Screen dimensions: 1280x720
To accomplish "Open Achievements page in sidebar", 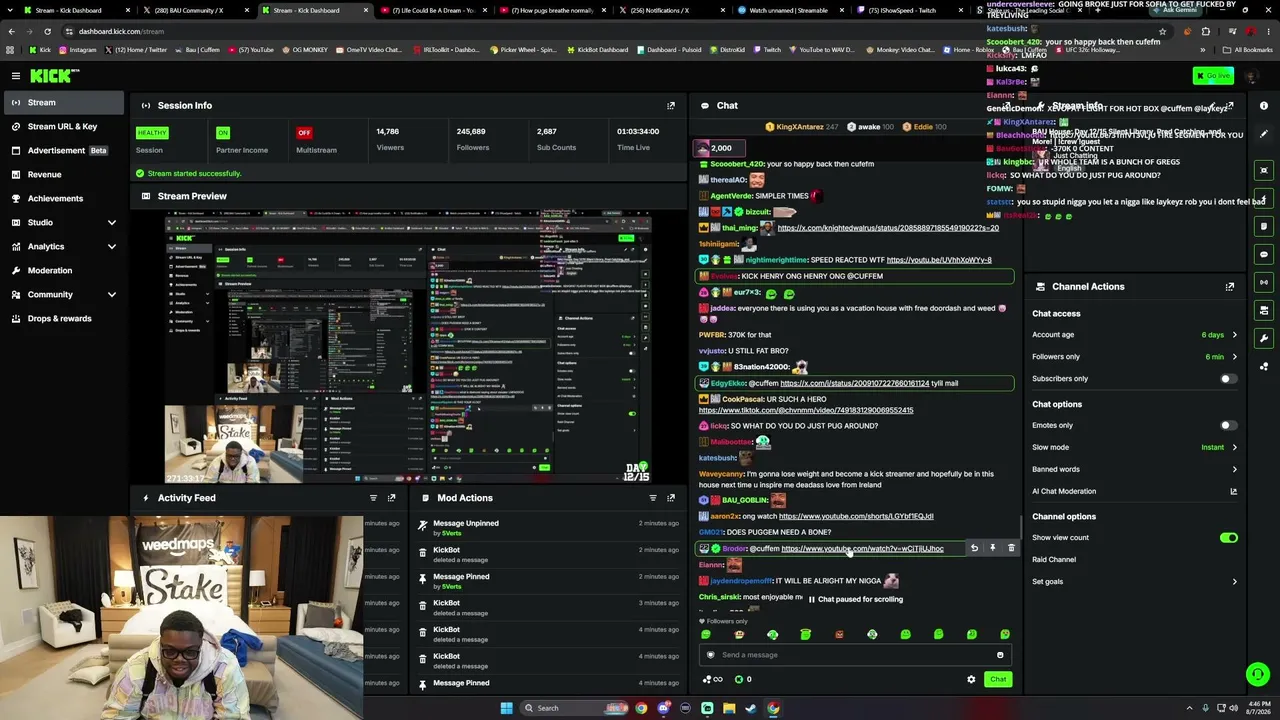I will coord(63,198).
